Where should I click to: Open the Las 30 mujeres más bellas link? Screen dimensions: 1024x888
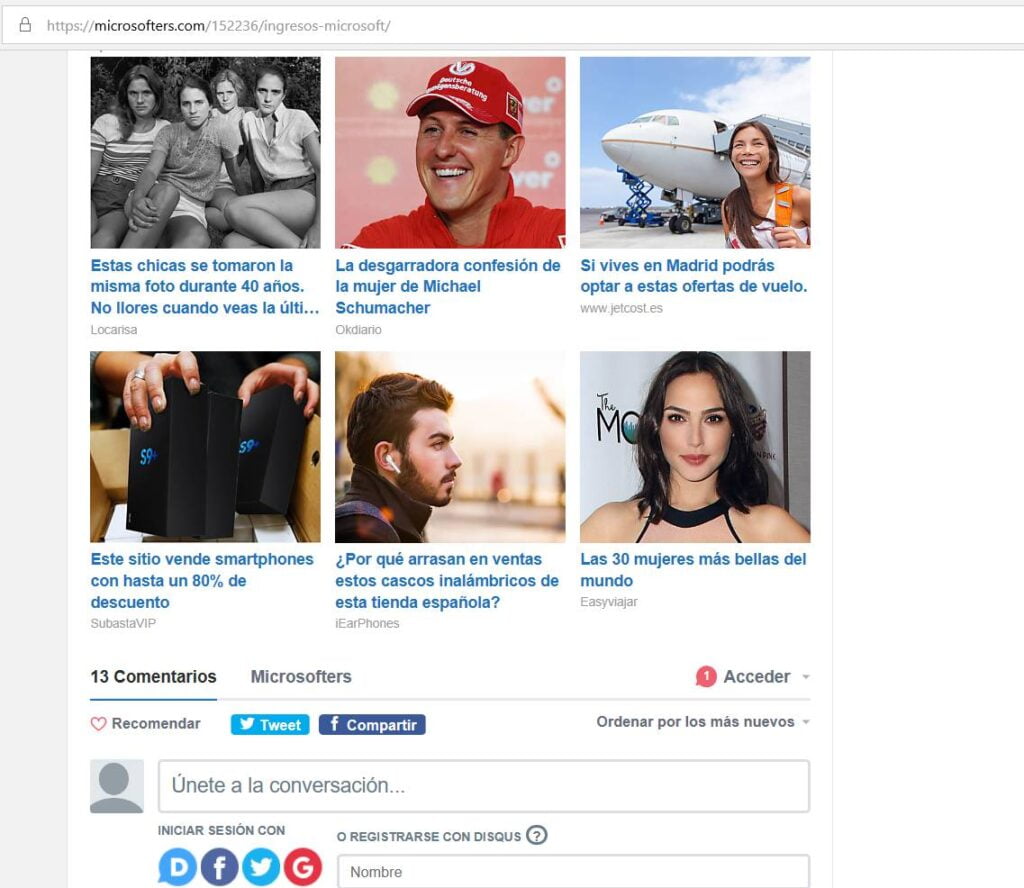(x=694, y=570)
